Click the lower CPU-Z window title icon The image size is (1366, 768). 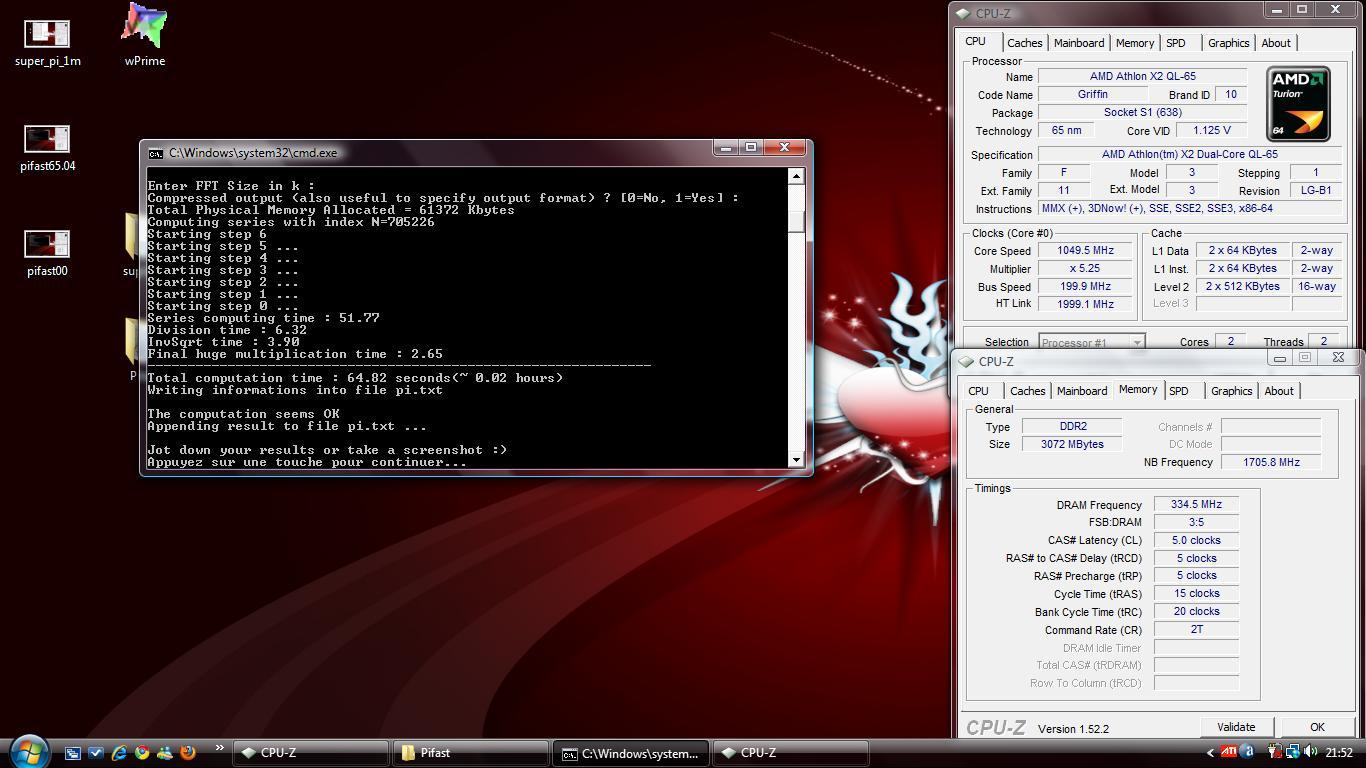tap(966, 361)
